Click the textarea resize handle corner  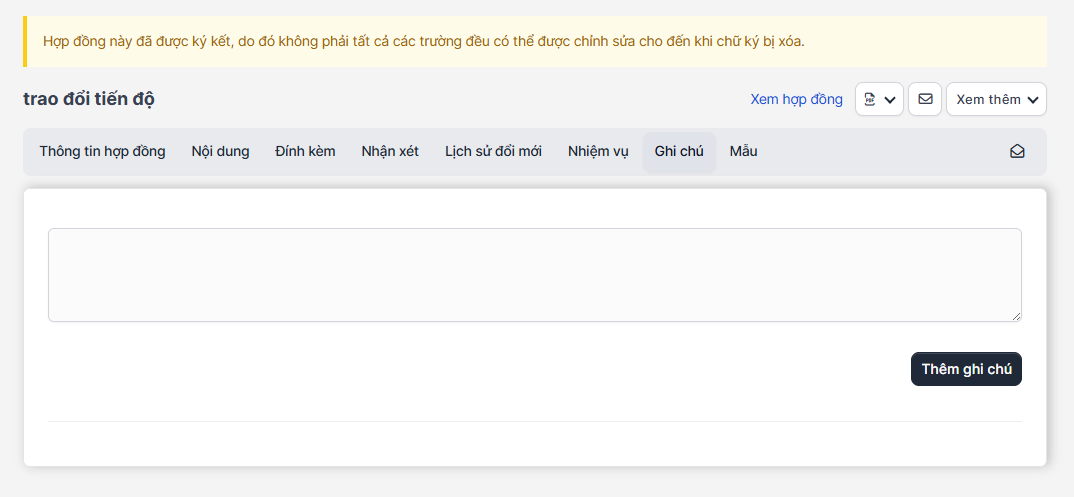1016,316
